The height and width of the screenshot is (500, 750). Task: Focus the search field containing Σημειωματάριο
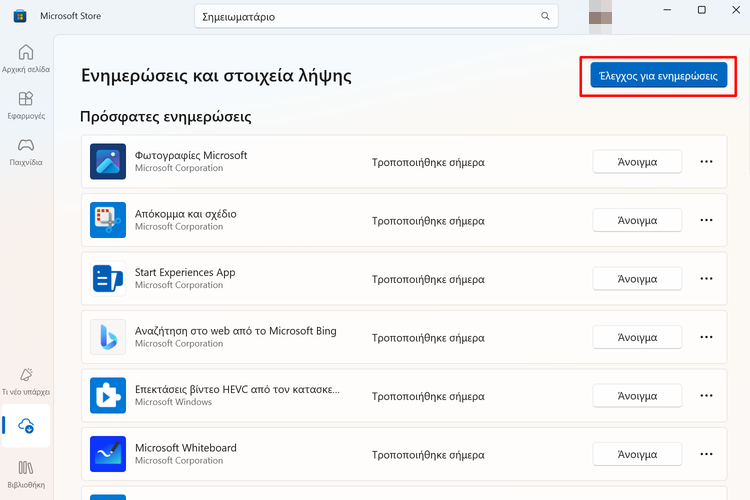[376, 16]
